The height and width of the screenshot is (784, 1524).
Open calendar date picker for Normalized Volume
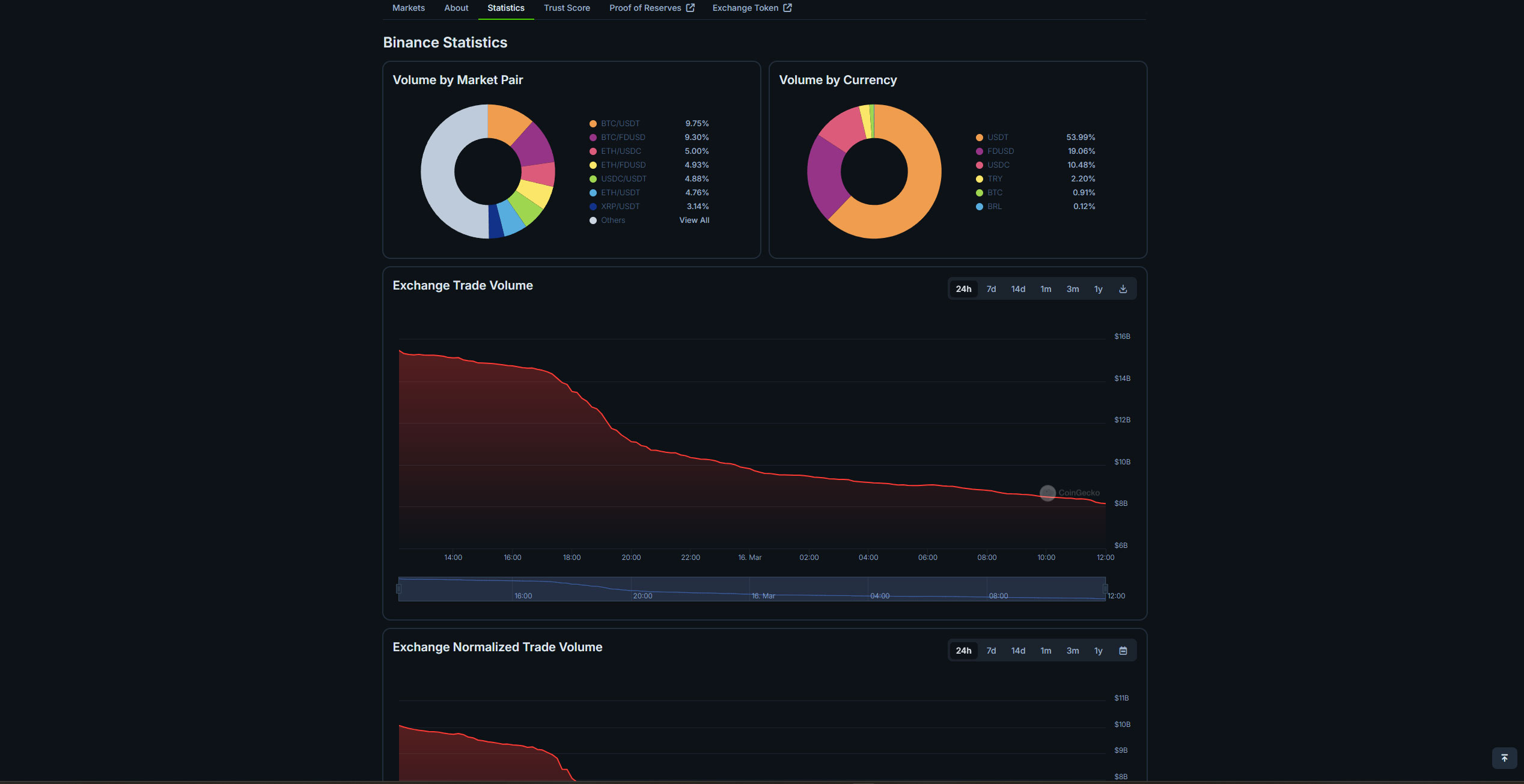[1123, 651]
